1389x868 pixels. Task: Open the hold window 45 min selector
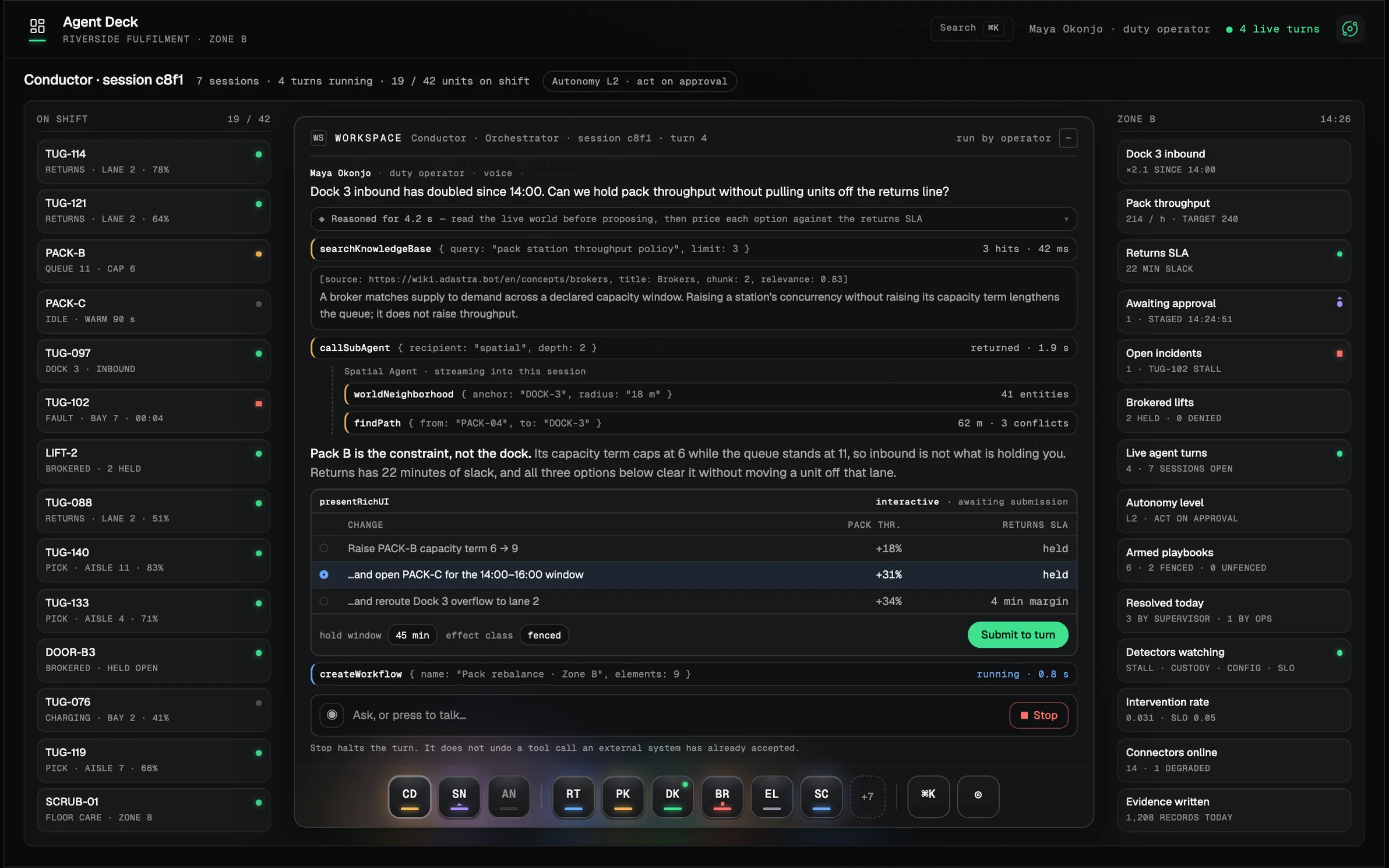(412, 635)
